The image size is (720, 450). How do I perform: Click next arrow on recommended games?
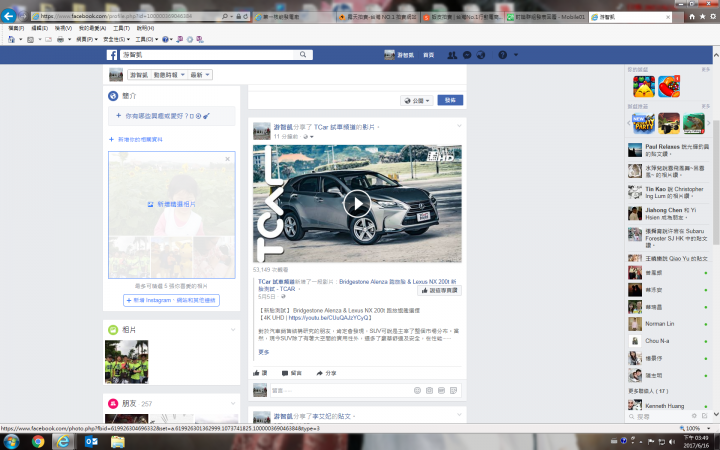[709, 123]
